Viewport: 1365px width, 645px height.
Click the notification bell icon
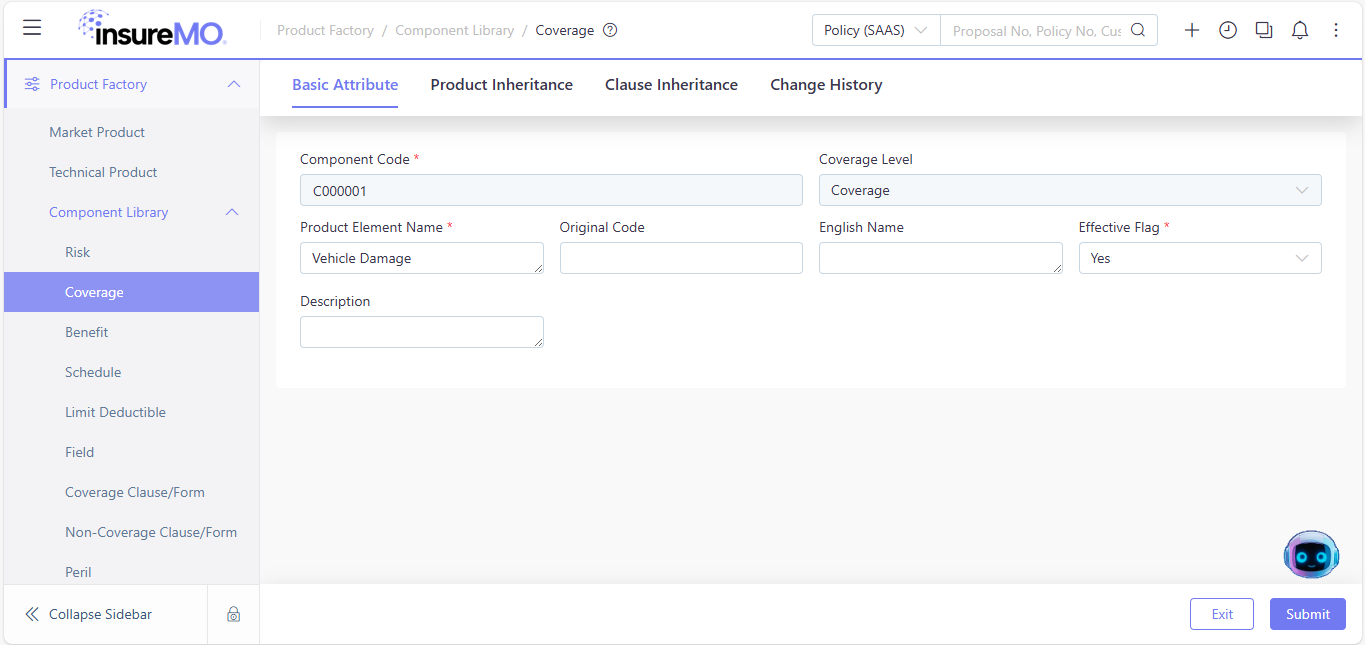pos(1300,30)
